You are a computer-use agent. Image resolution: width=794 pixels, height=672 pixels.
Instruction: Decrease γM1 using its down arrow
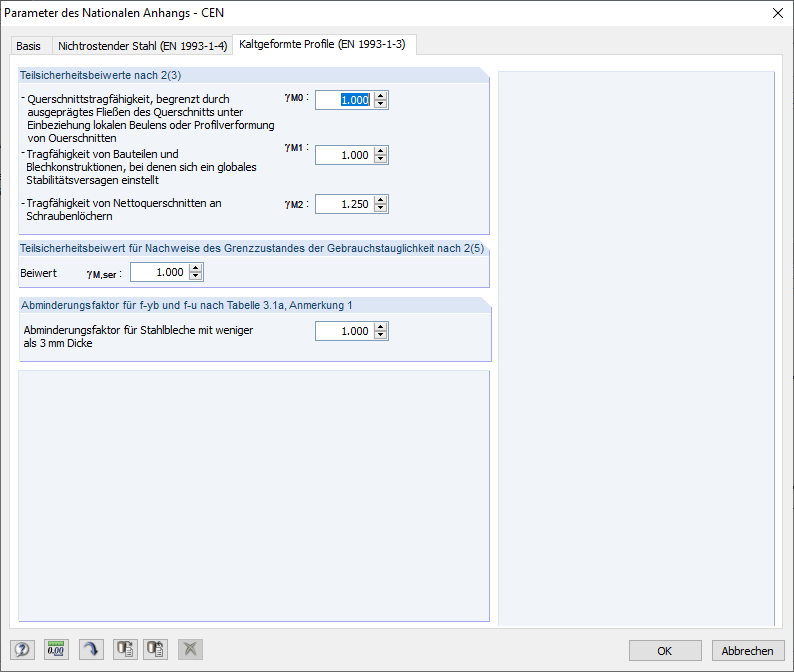pyautogui.click(x=381, y=160)
